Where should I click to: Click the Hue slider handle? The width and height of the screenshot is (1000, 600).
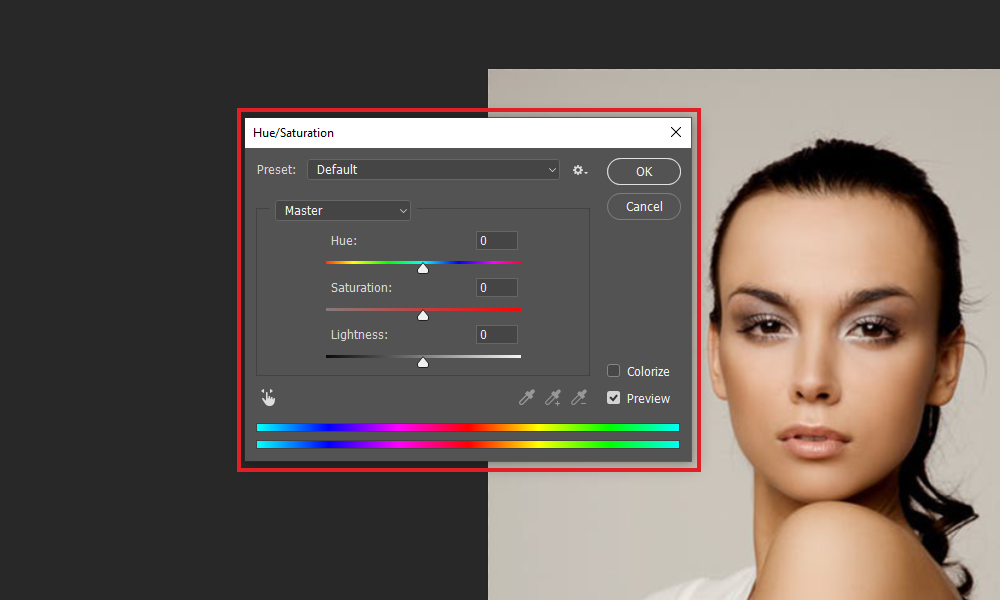(423, 268)
